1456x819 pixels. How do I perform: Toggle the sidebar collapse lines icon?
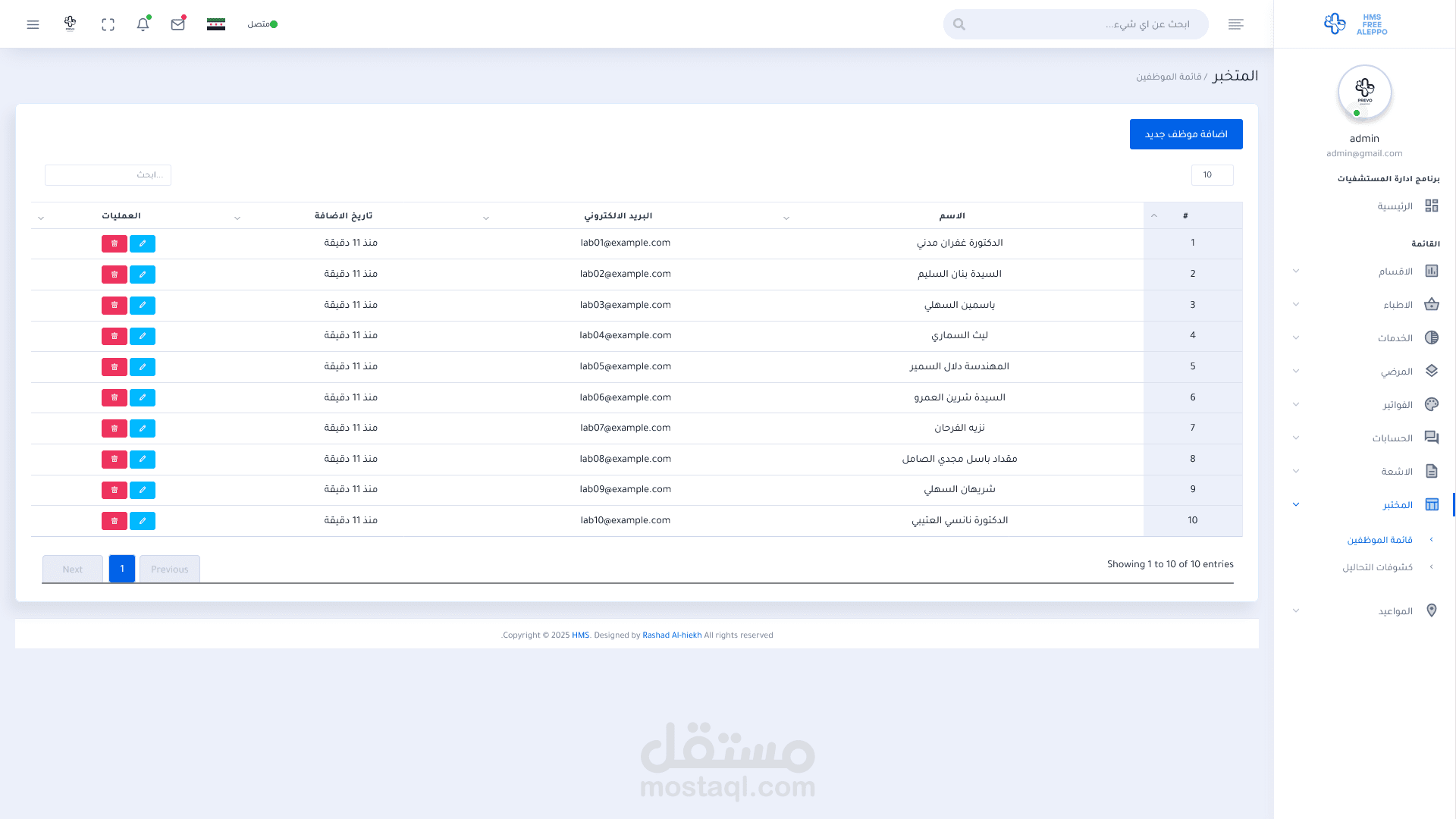pos(1235,24)
